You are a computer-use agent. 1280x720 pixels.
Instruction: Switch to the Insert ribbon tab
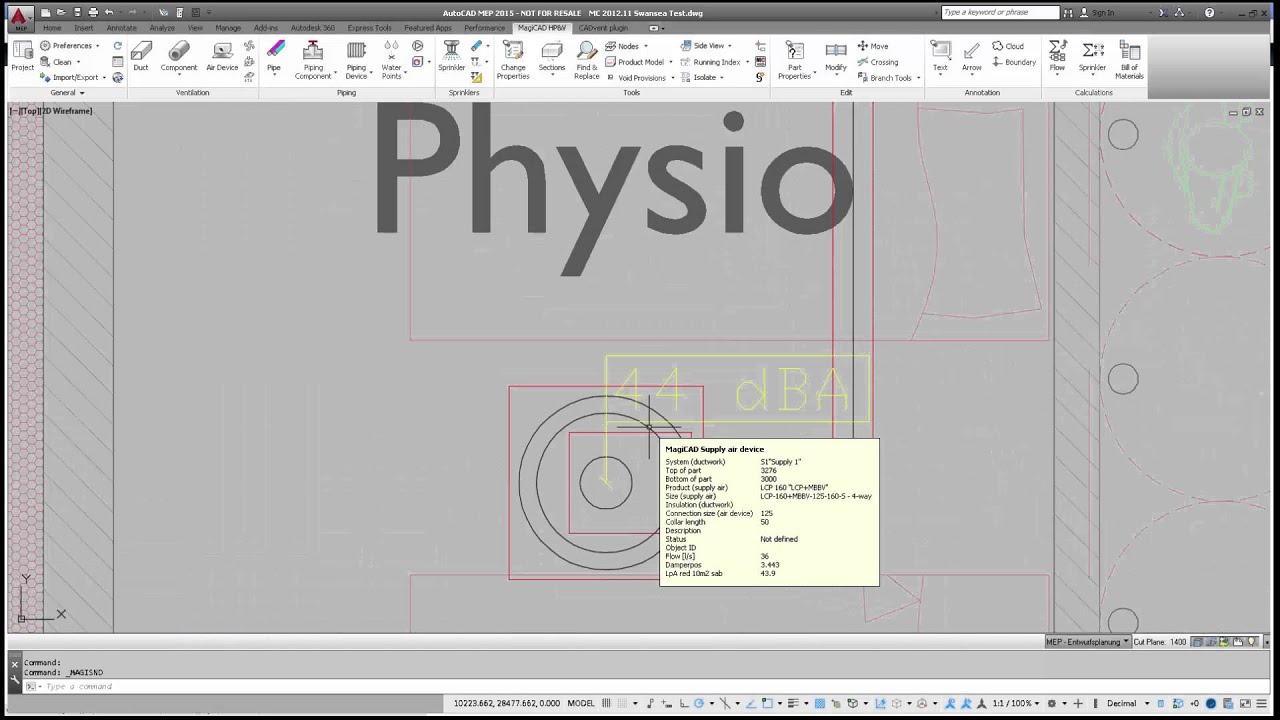pyautogui.click(x=83, y=28)
